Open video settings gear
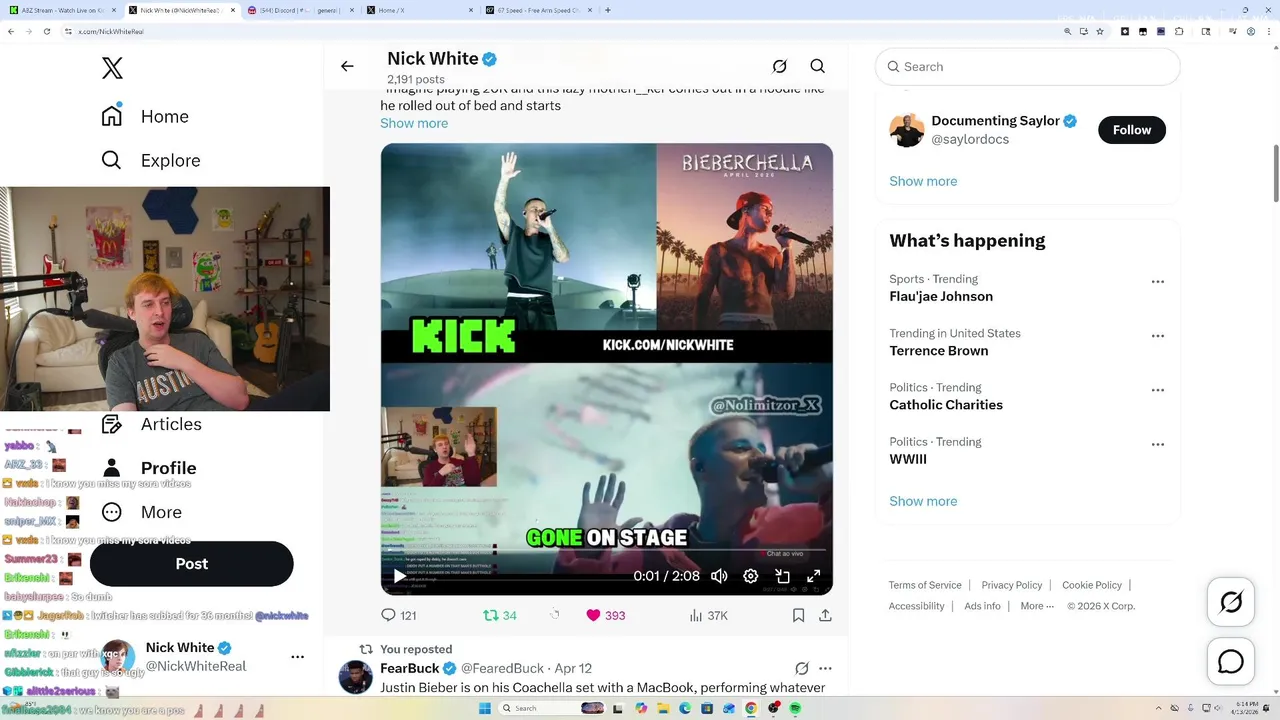 point(751,576)
